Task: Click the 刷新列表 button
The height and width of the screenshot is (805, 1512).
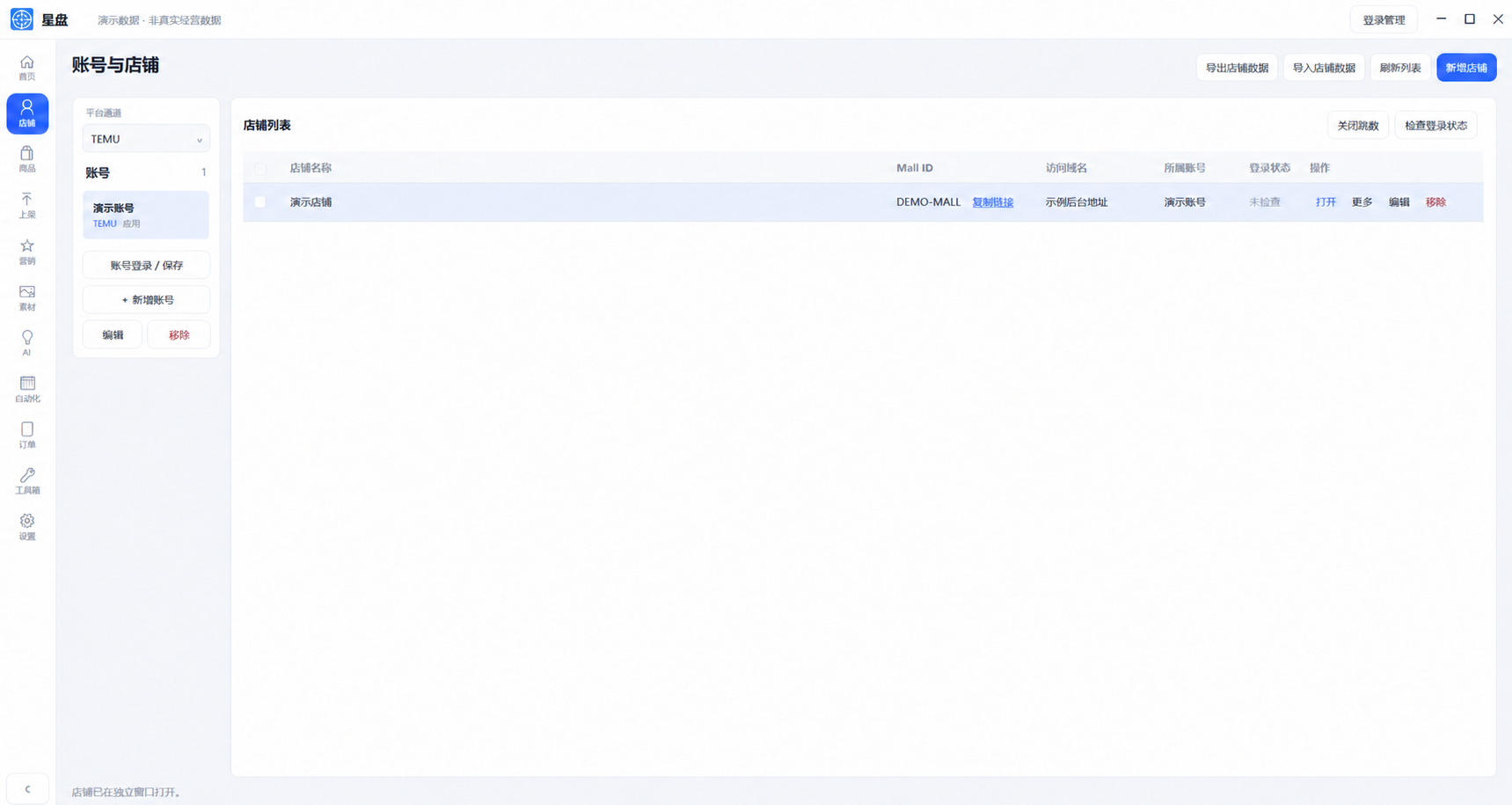Action: pyautogui.click(x=1400, y=68)
